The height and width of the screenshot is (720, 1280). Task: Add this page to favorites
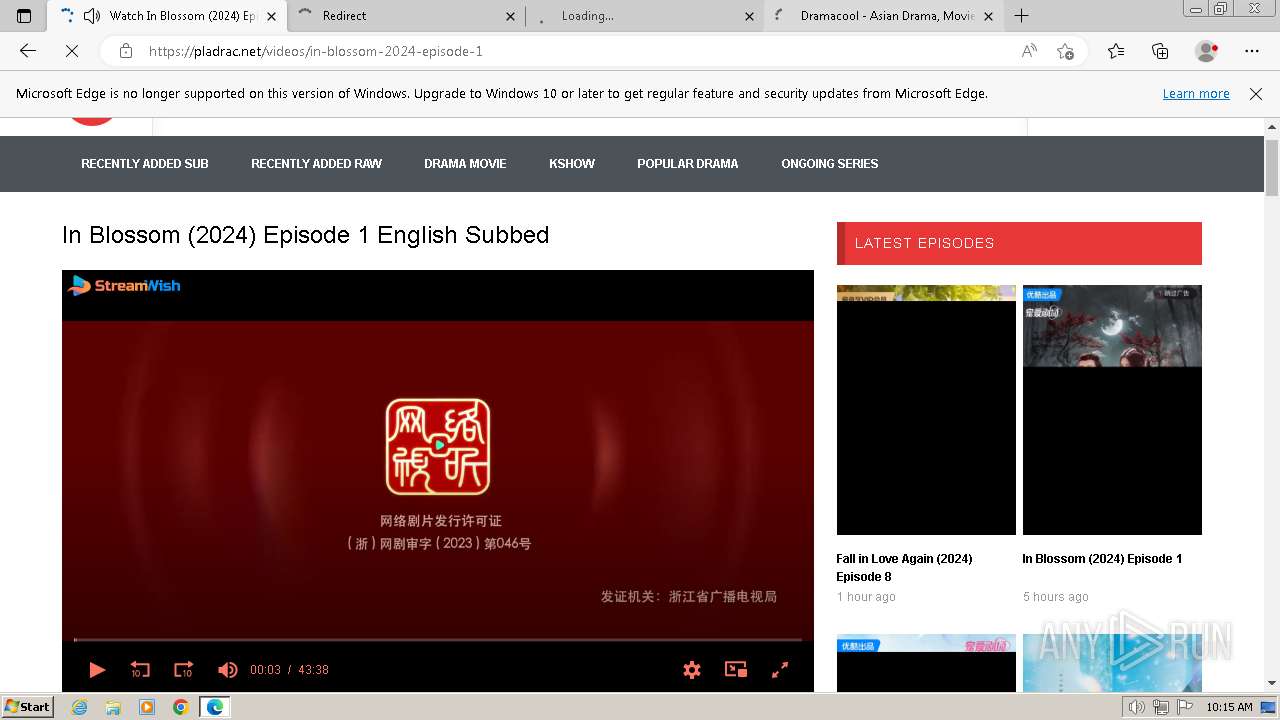[x=1066, y=51]
